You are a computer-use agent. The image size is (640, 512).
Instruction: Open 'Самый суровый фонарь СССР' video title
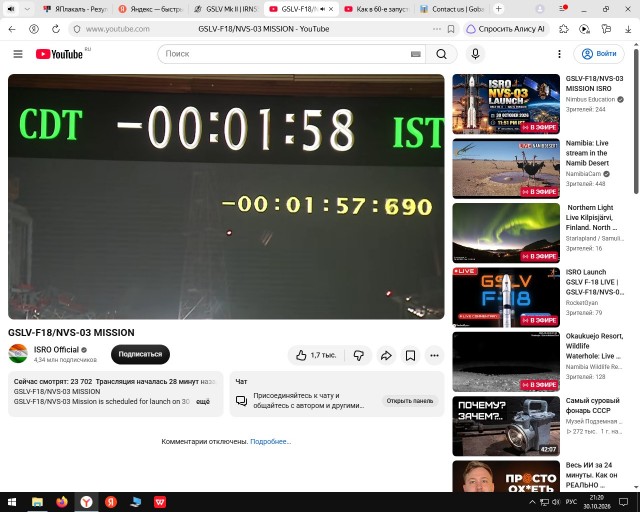pyautogui.click(x=593, y=405)
